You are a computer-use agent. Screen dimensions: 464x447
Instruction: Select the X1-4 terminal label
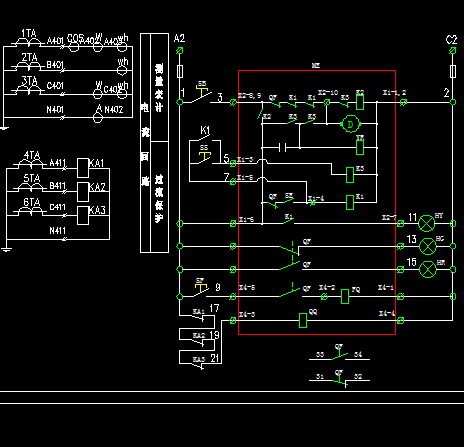(316, 198)
